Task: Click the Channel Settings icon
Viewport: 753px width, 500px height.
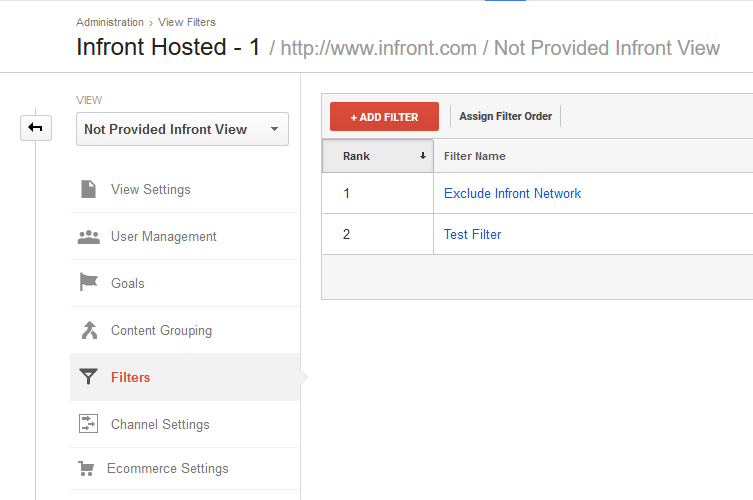Action: pos(88,424)
